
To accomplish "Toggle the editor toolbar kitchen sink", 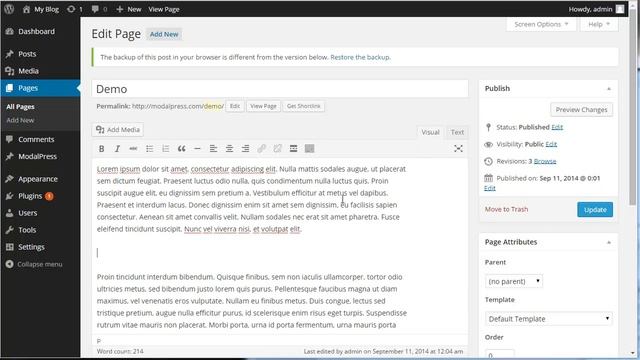I will (309, 149).
